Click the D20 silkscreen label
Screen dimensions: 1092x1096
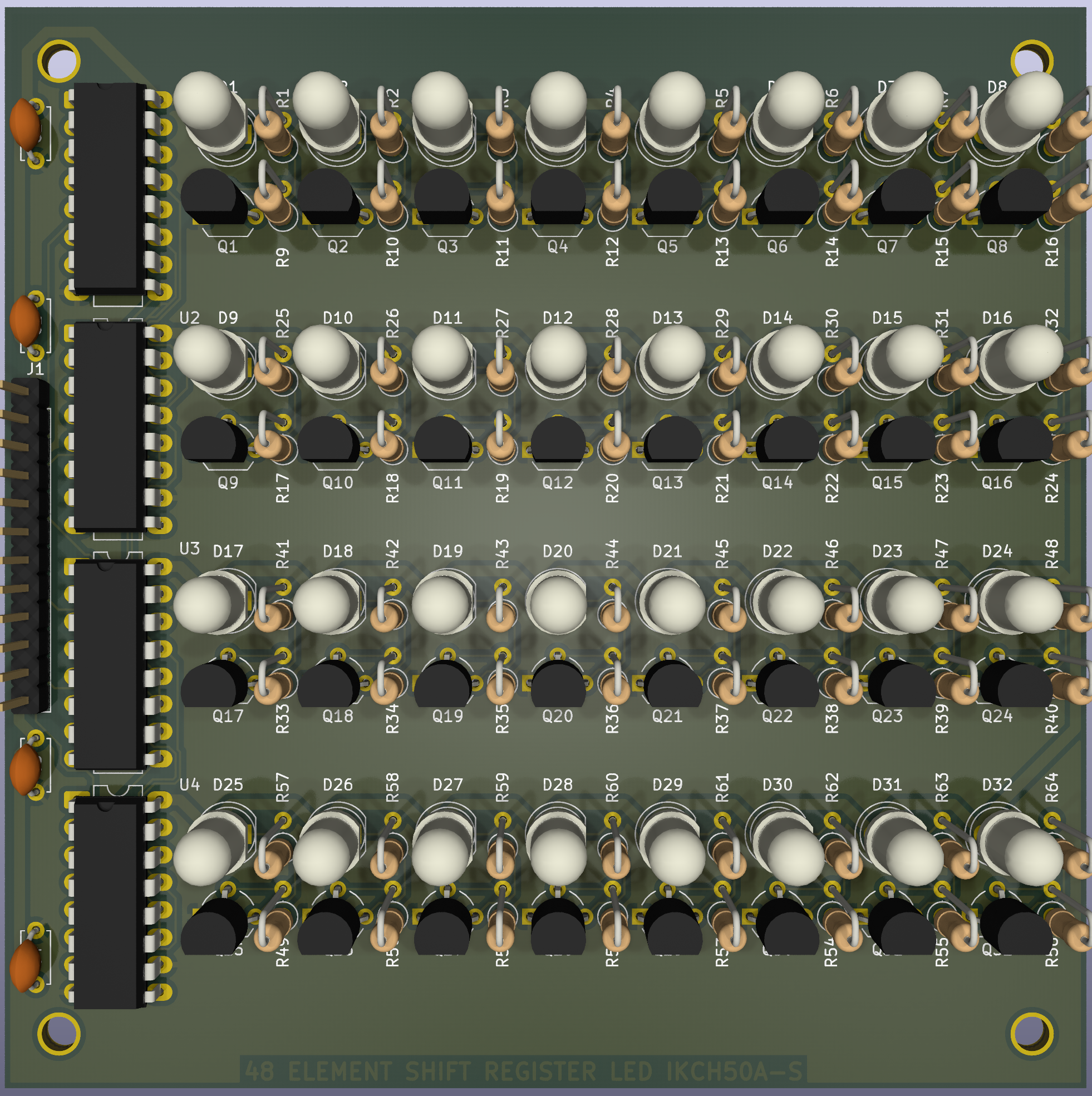557,551
